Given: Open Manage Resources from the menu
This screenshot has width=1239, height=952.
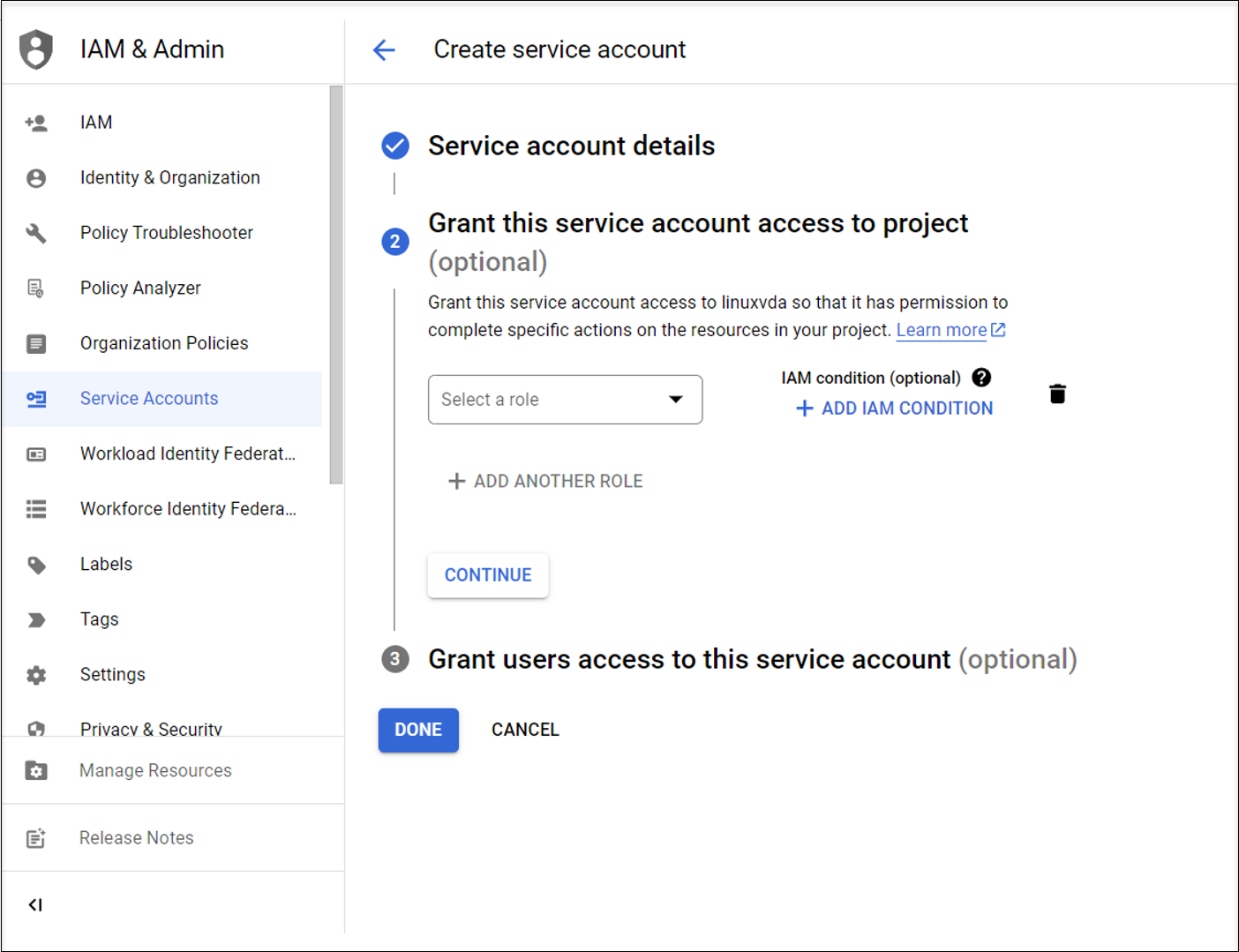Looking at the screenshot, I should (x=155, y=770).
